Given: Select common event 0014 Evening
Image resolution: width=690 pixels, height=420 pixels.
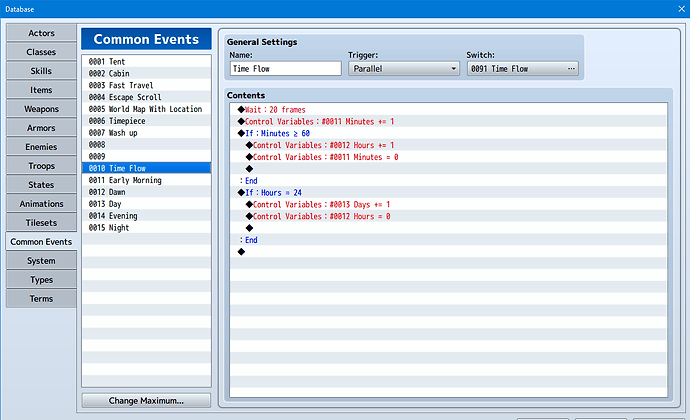Looking at the screenshot, I should pyautogui.click(x=146, y=216).
